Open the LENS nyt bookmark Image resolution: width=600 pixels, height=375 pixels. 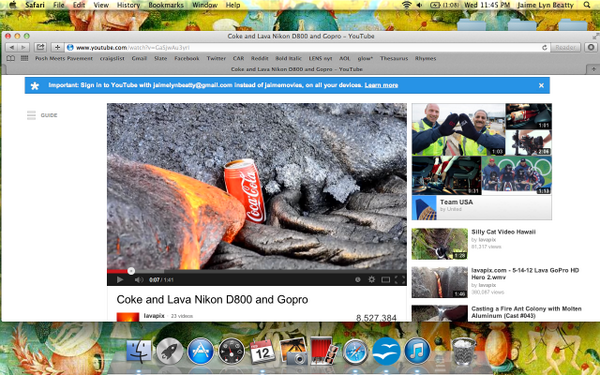(x=320, y=59)
